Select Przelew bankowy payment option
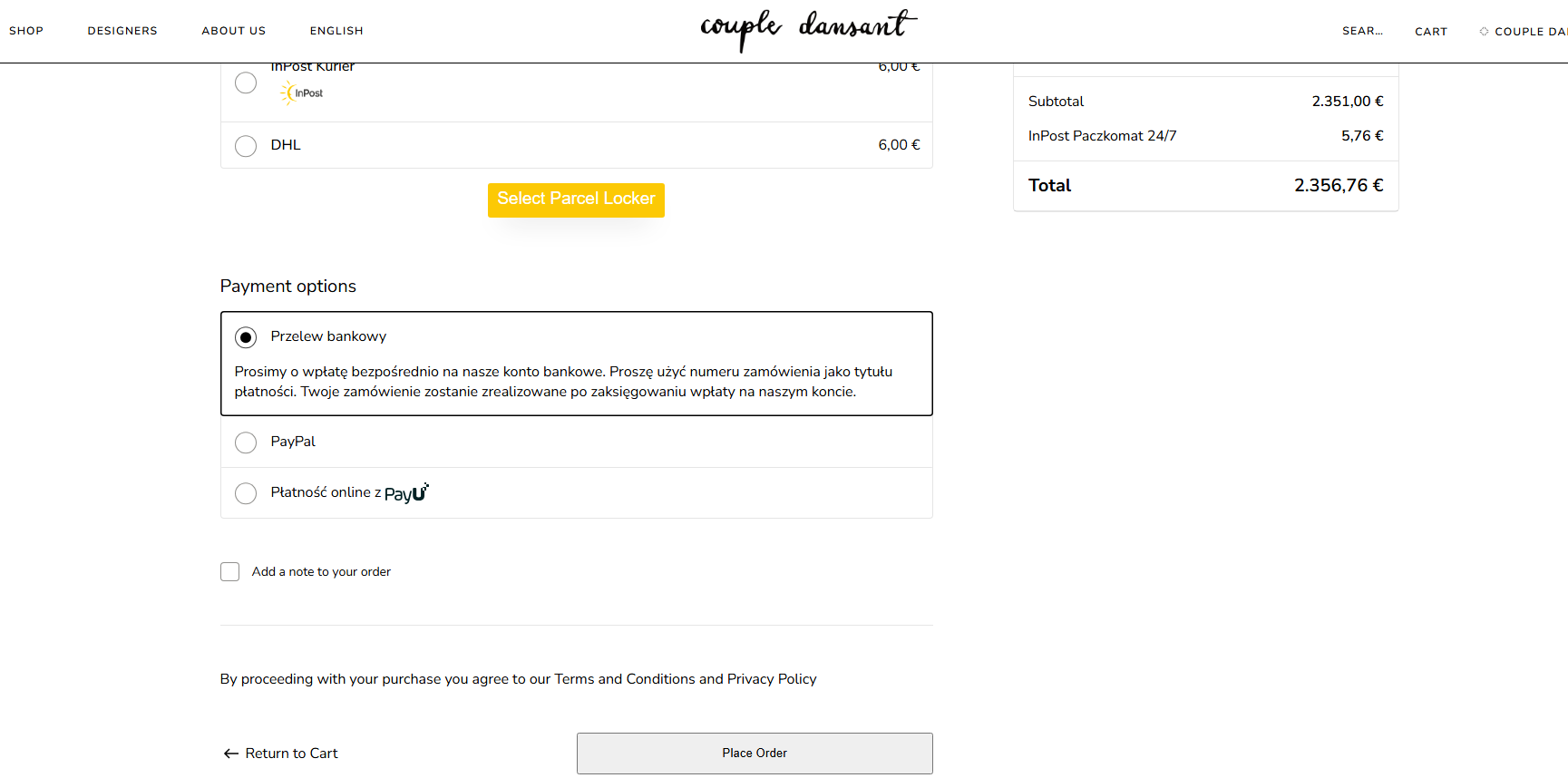This screenshot has width=1568, height=778. 246,337
